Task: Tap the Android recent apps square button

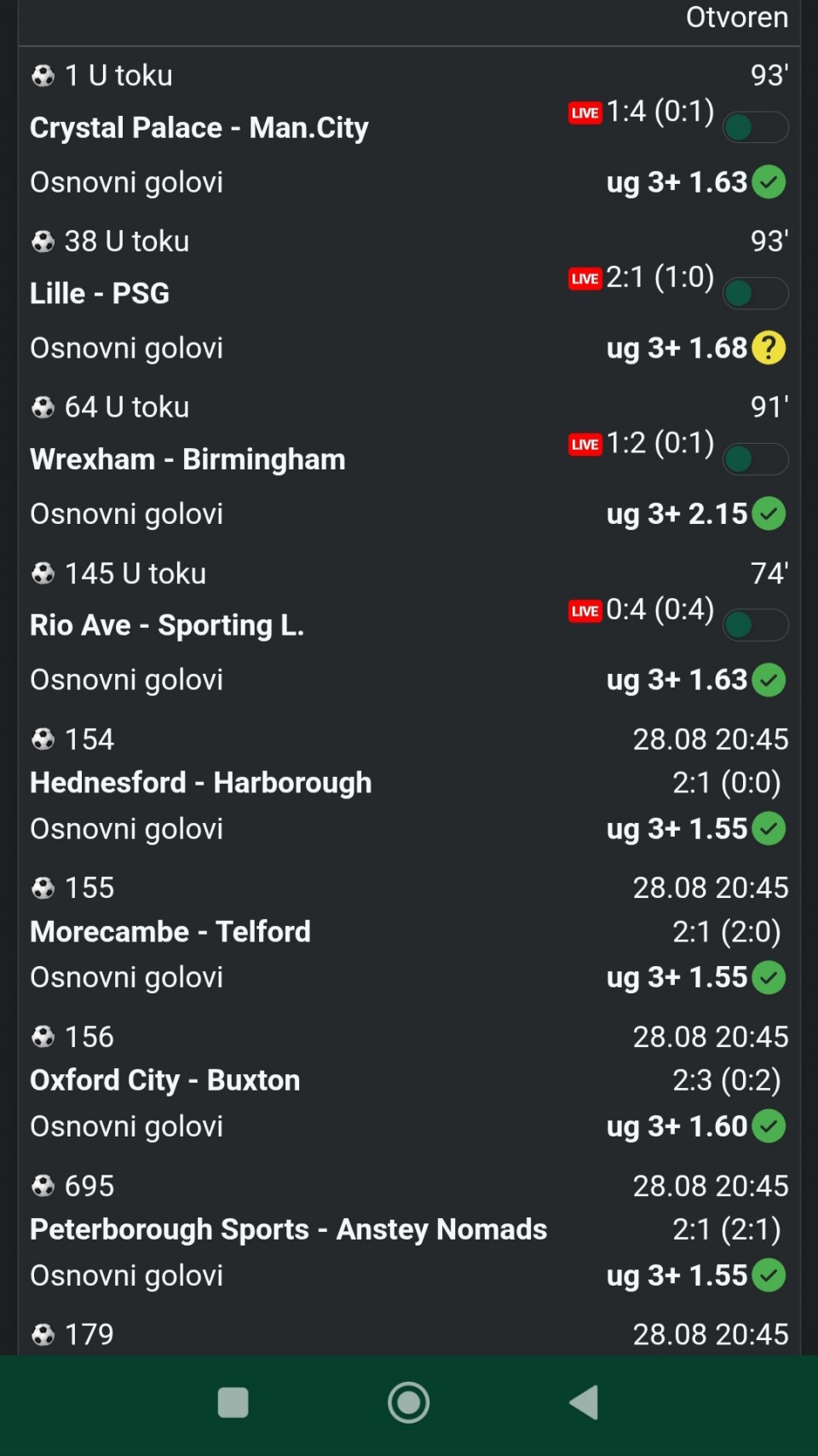Action: tap(233, 1402)
